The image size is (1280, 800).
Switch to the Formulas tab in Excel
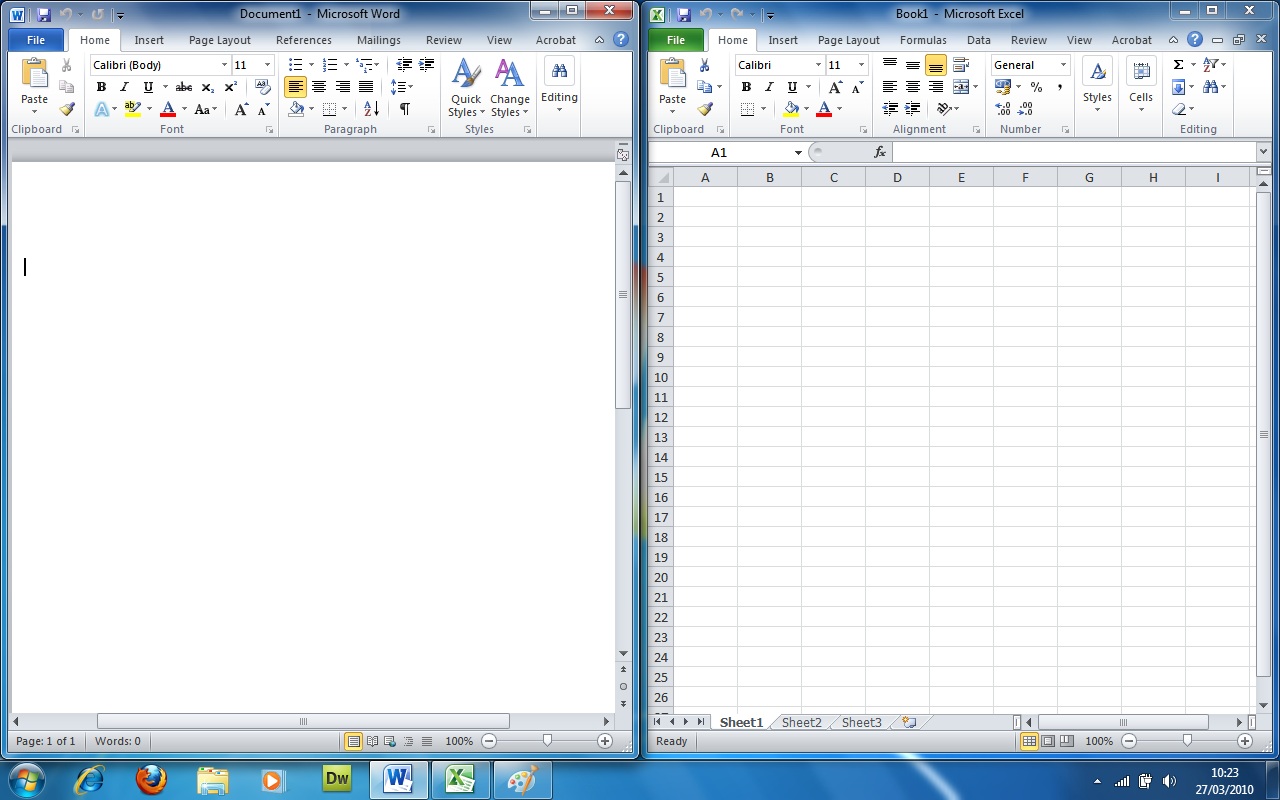pyautogui.click(x=923, y=40)
